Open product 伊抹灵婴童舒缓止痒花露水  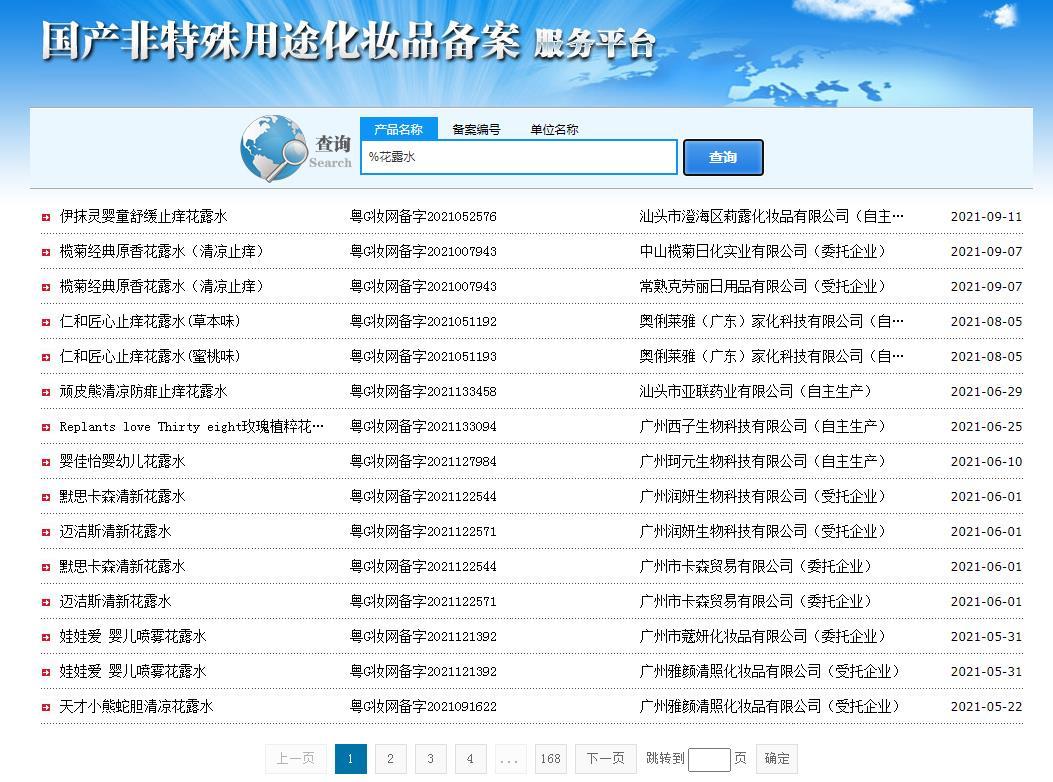coord(143,216)
